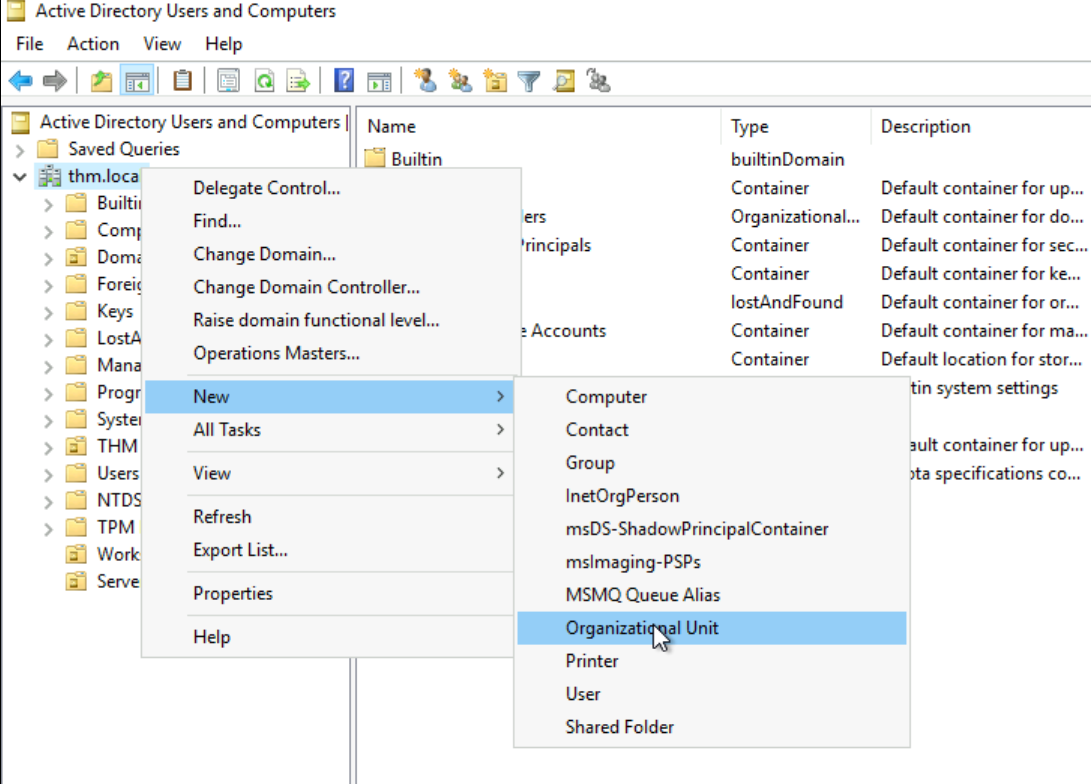Select Organizational Unit from New submenu
The image size is (1091, 784).
(x=641, y=628)
